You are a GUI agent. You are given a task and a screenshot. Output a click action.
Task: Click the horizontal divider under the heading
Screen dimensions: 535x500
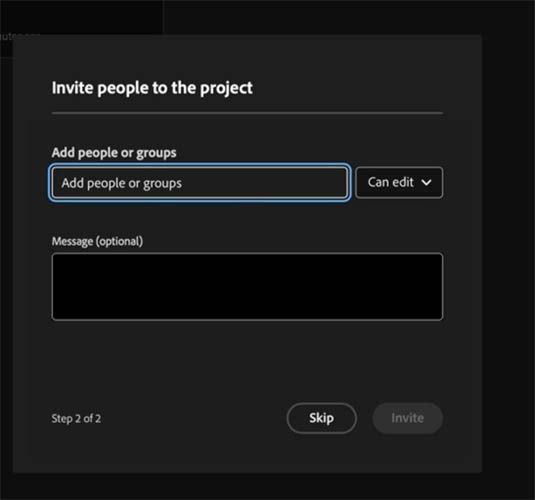click(x=247, y=113)
